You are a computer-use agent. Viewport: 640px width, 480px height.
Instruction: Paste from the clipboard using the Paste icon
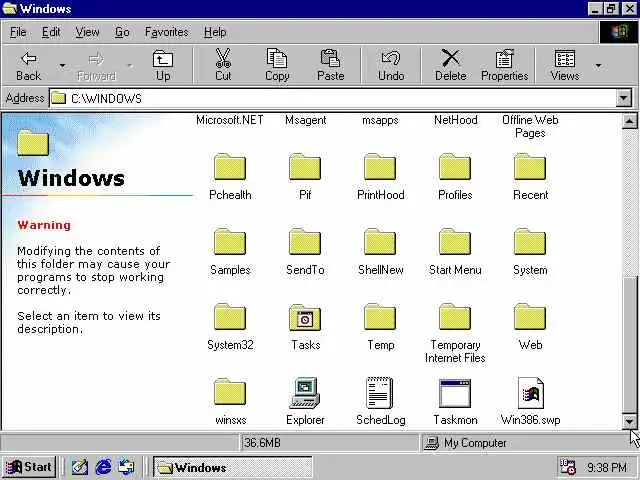(331, 65)
